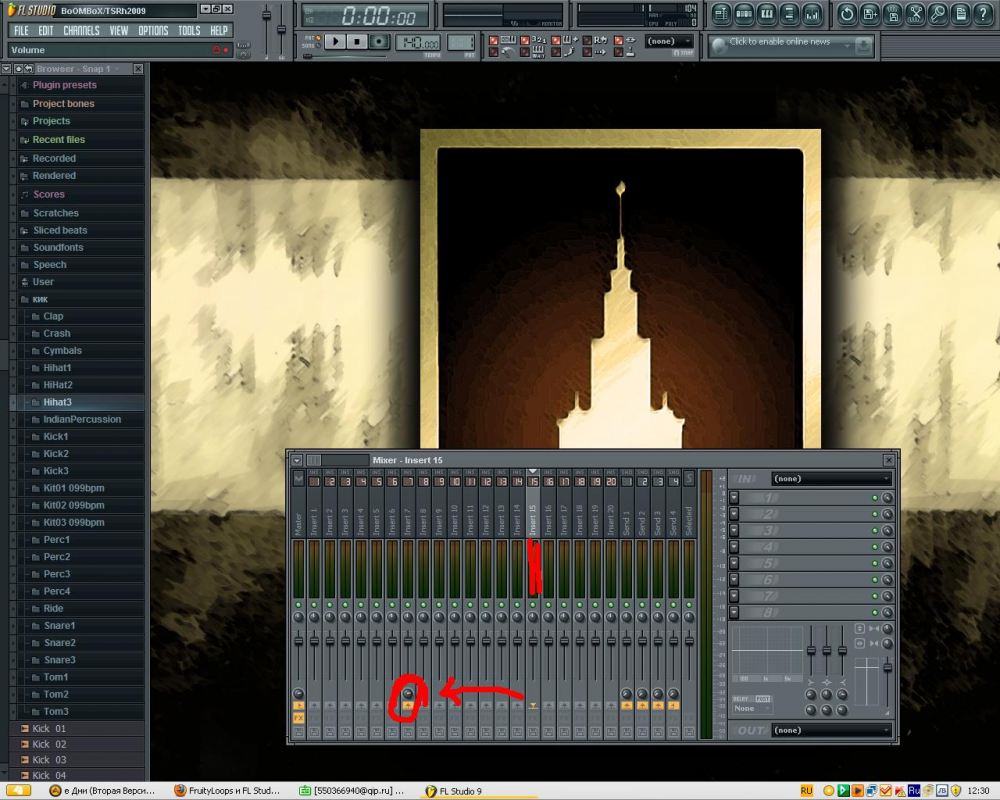
Task: Toggle the metronome switch
Action: (494, 52)
